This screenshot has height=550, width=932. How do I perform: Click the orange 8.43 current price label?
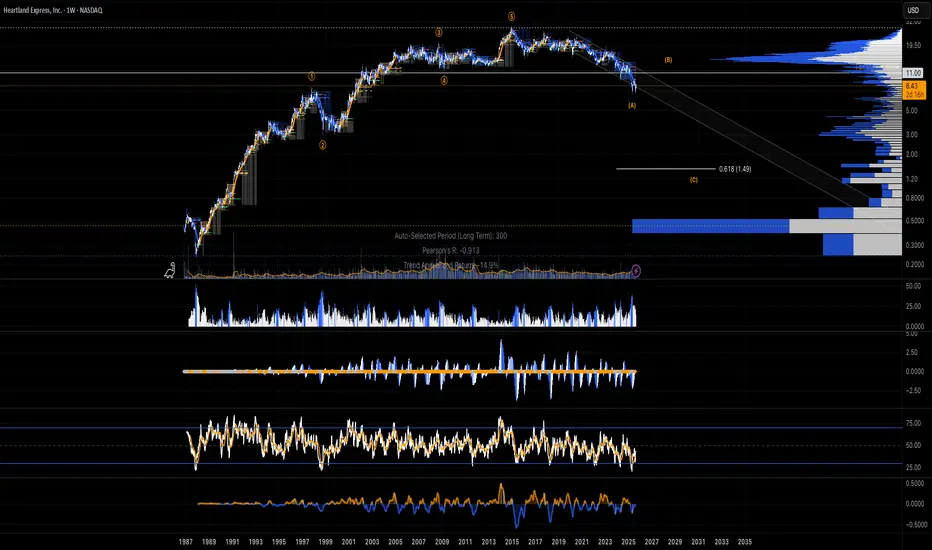914,90
